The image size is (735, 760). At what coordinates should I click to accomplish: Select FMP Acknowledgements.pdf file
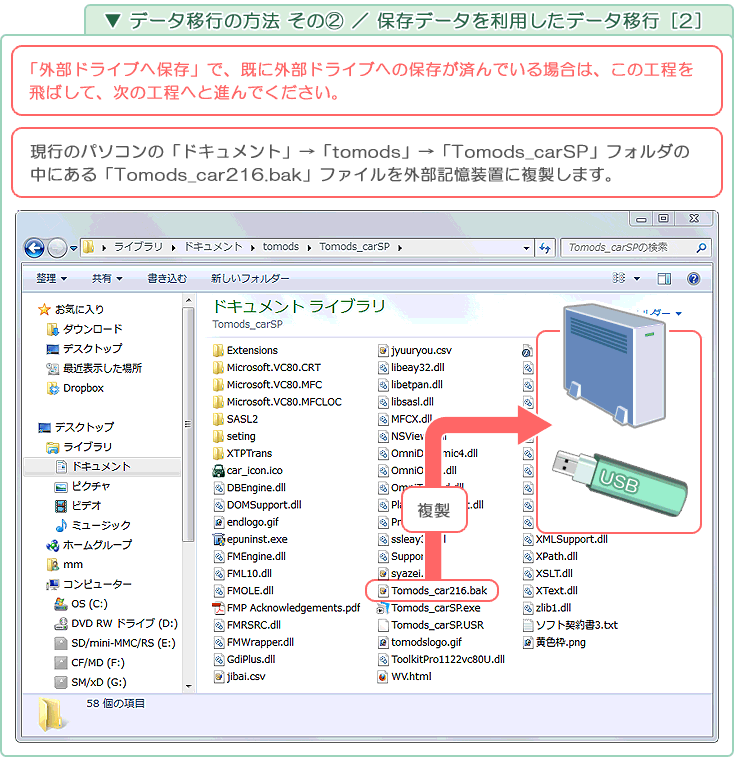287,608
